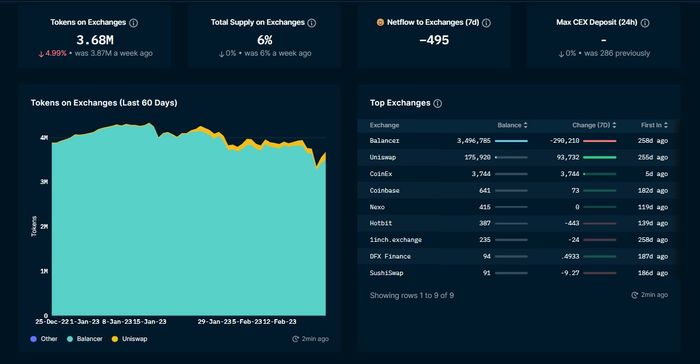Click the -495 netflow value

(x=434, y=40)
